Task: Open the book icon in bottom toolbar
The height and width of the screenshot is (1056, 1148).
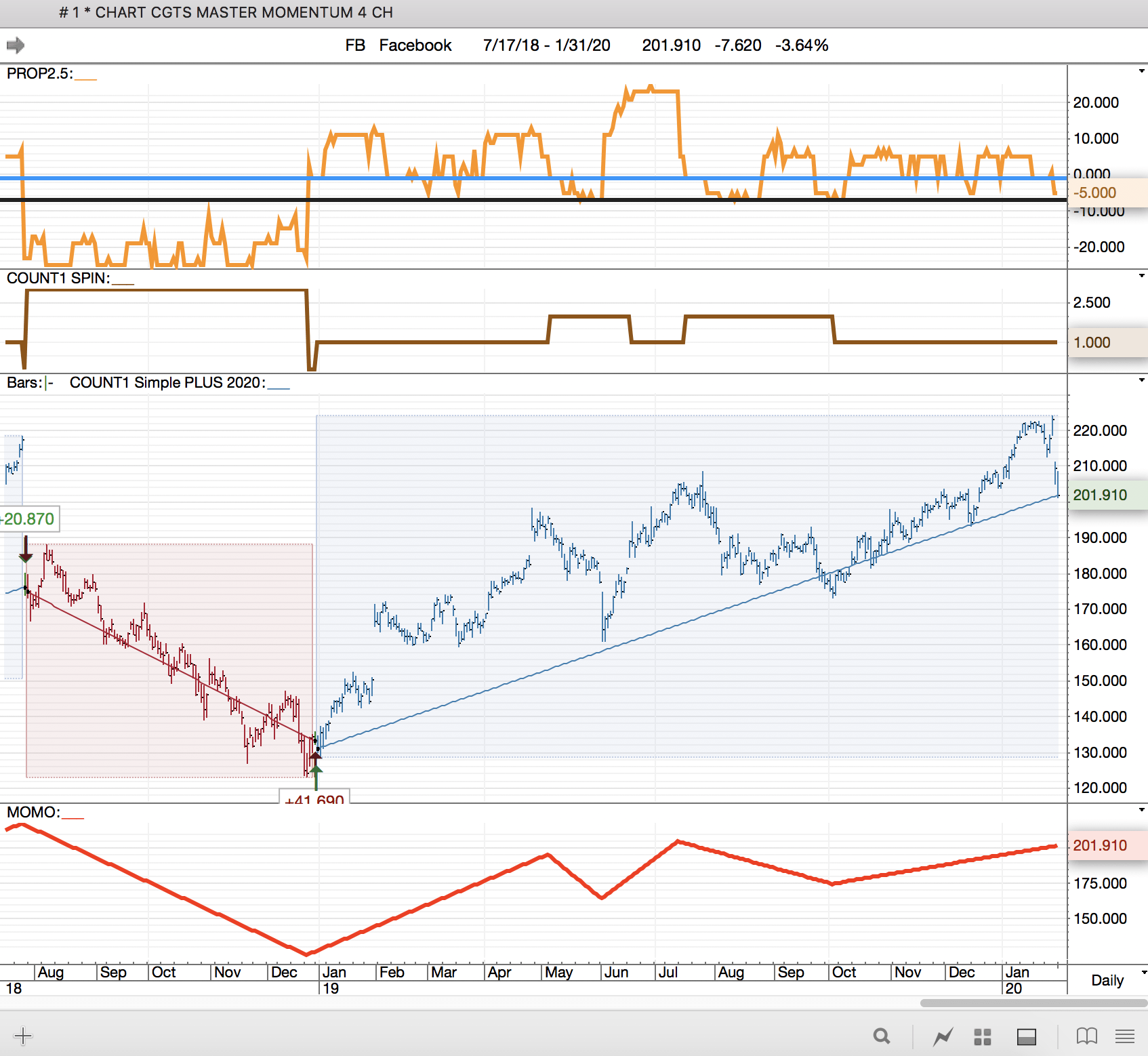Action: [x=1086, y=1036]
